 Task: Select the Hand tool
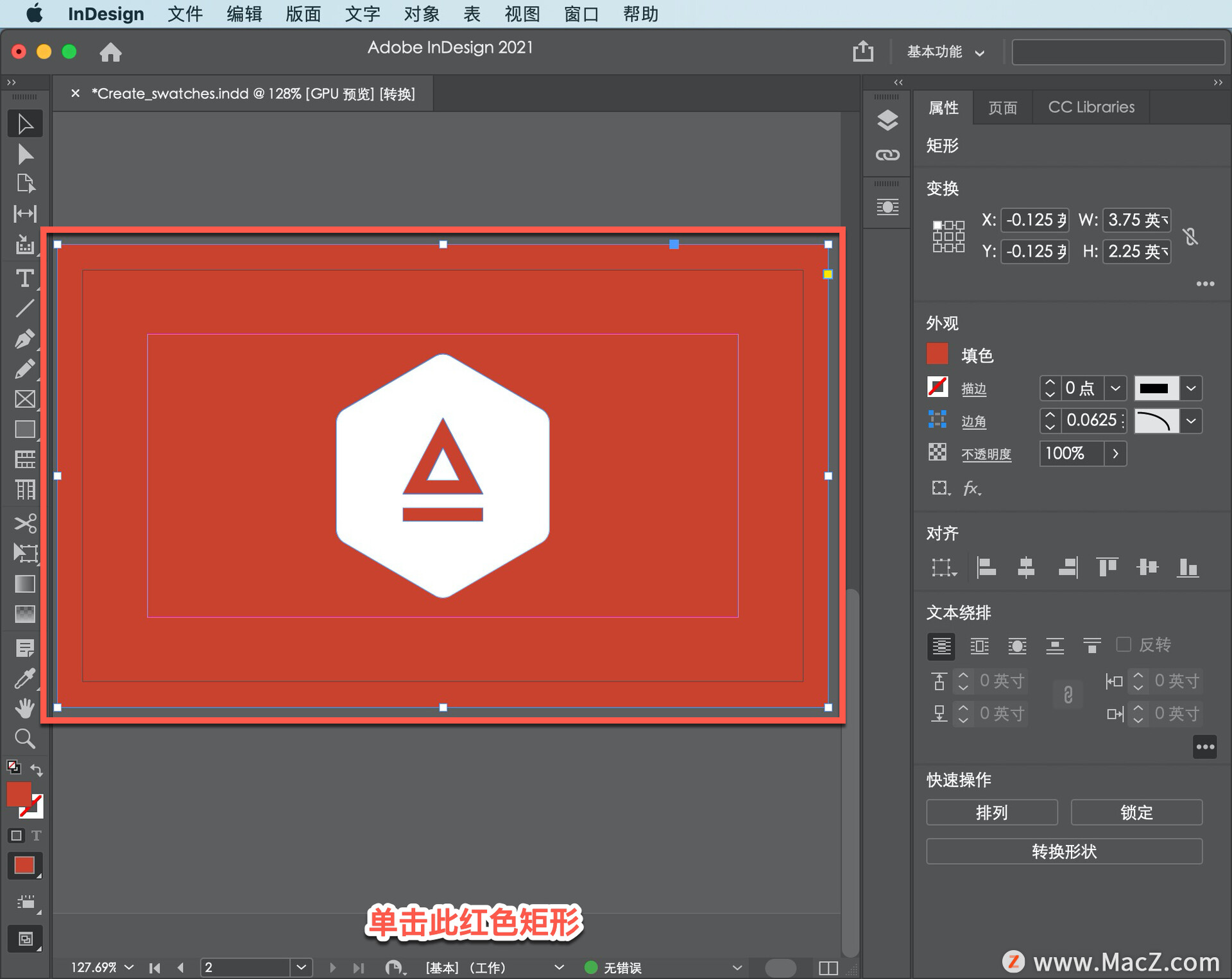[24, 708]
